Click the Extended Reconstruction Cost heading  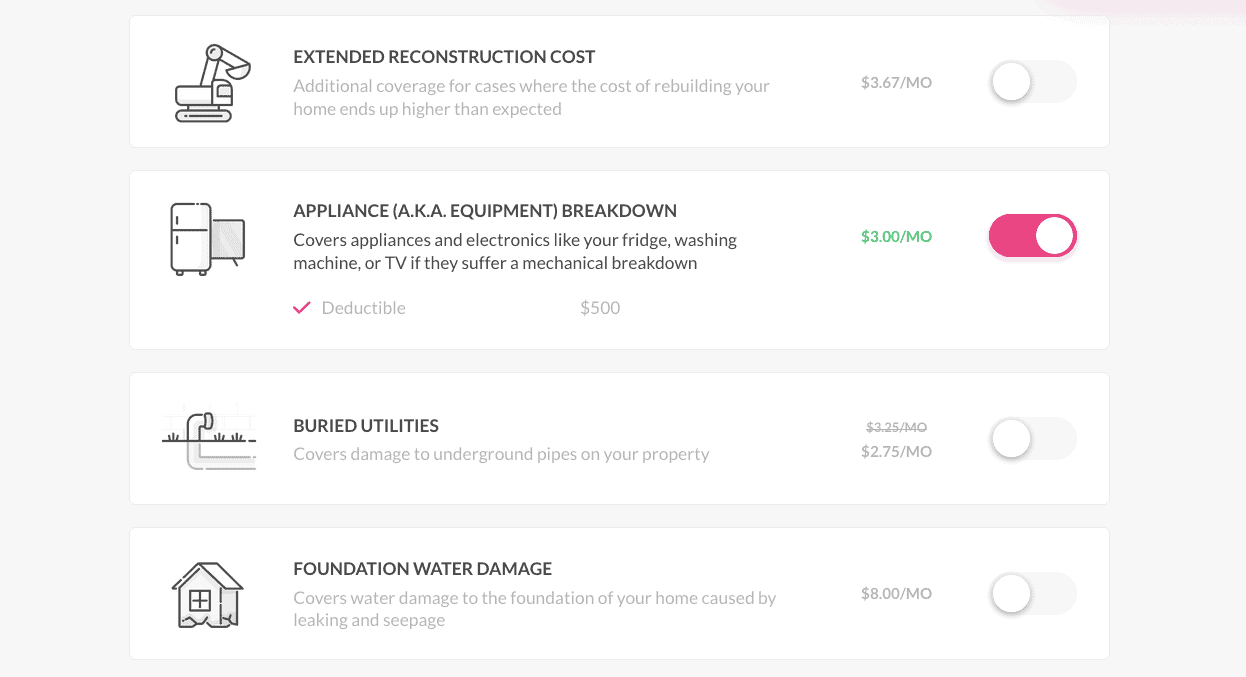point(444,57)
